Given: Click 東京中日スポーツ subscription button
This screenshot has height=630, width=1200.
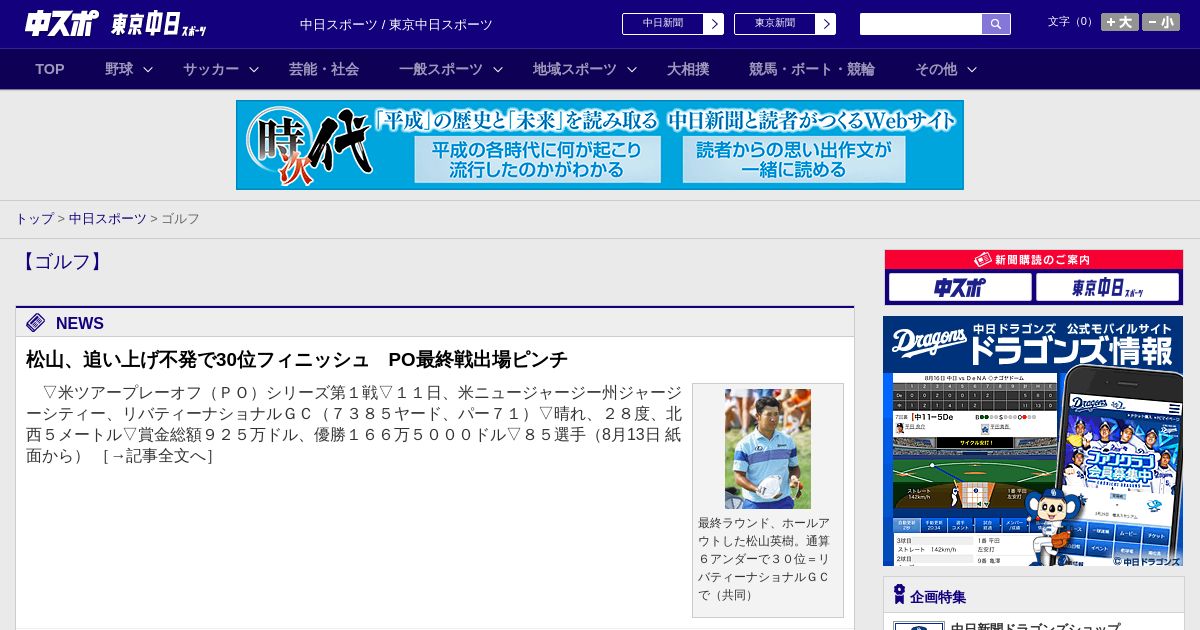Looking at the screenshot, I should [1107, 288].
